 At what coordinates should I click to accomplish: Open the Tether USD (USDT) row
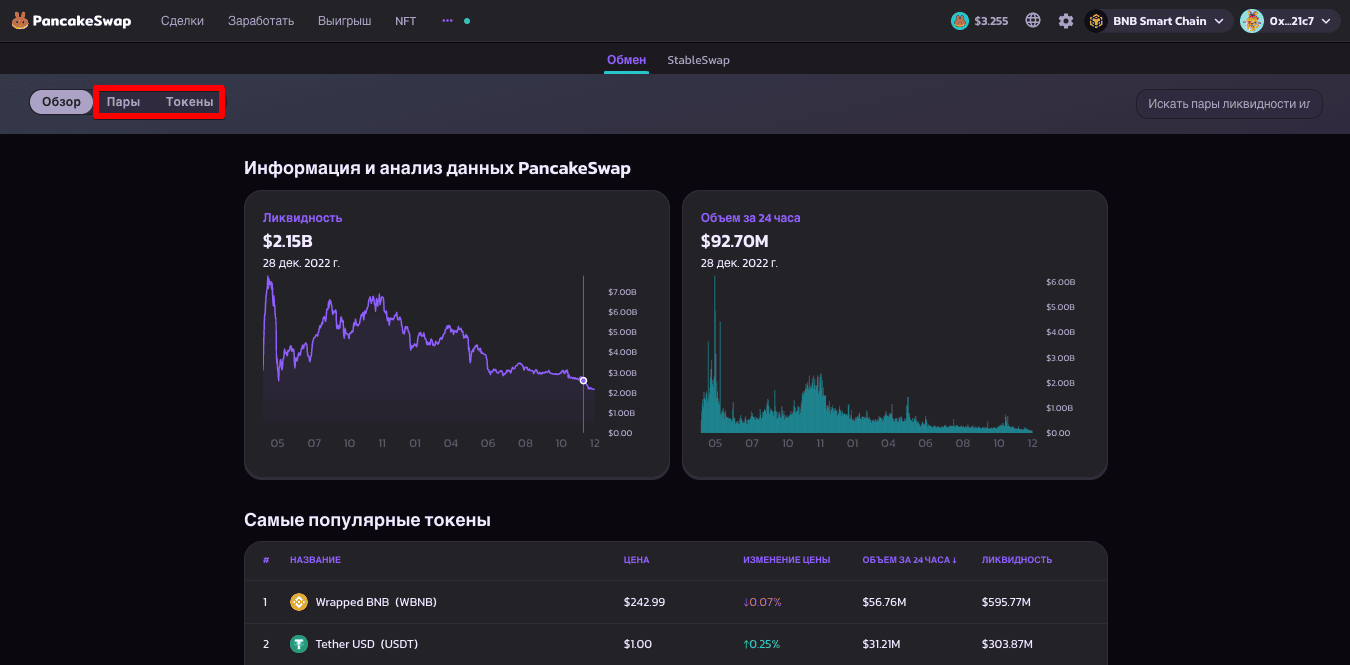point(676,644)
